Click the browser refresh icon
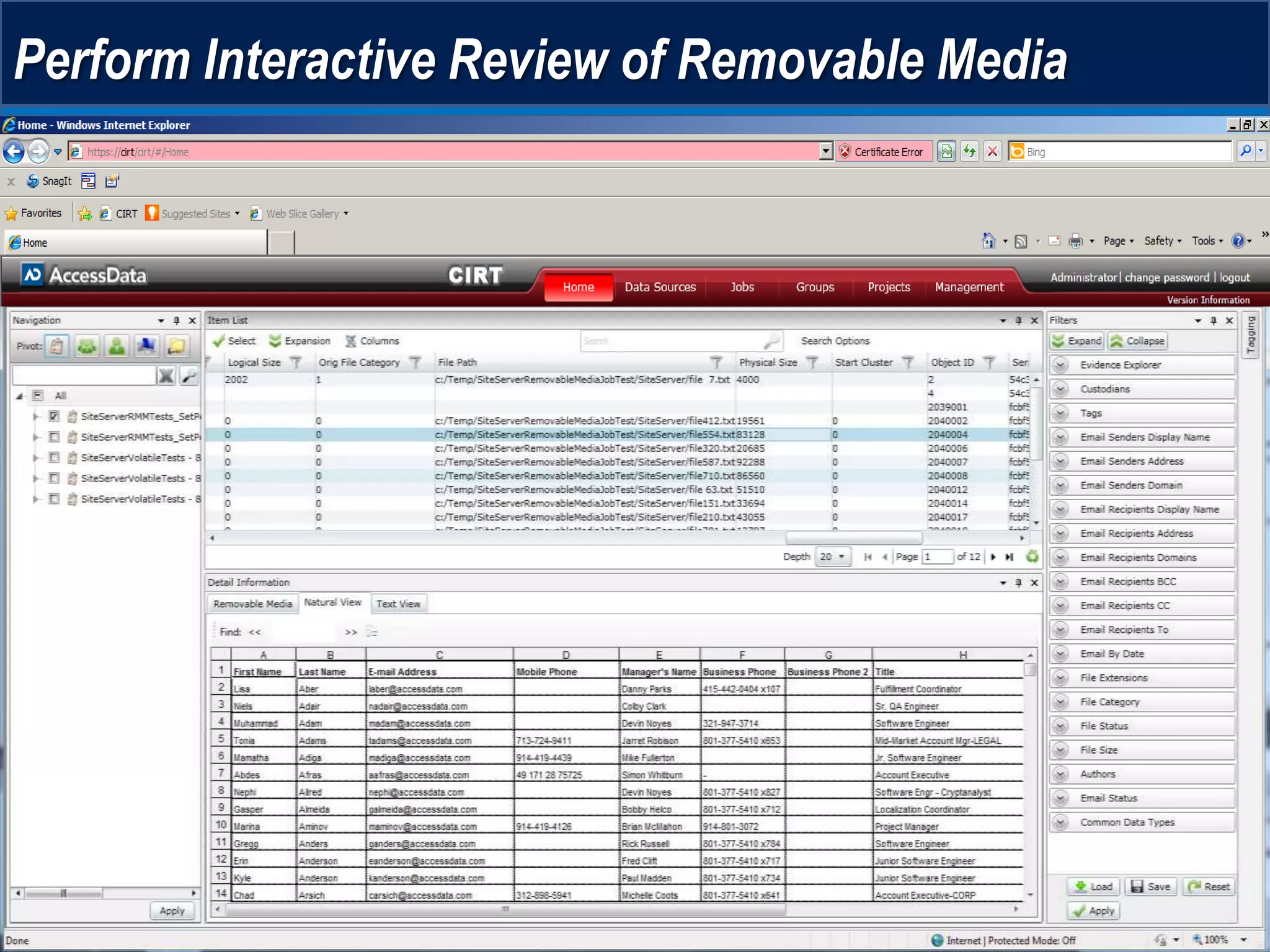Viewport: 1270px width, 952px height. [x=970, y=151]
